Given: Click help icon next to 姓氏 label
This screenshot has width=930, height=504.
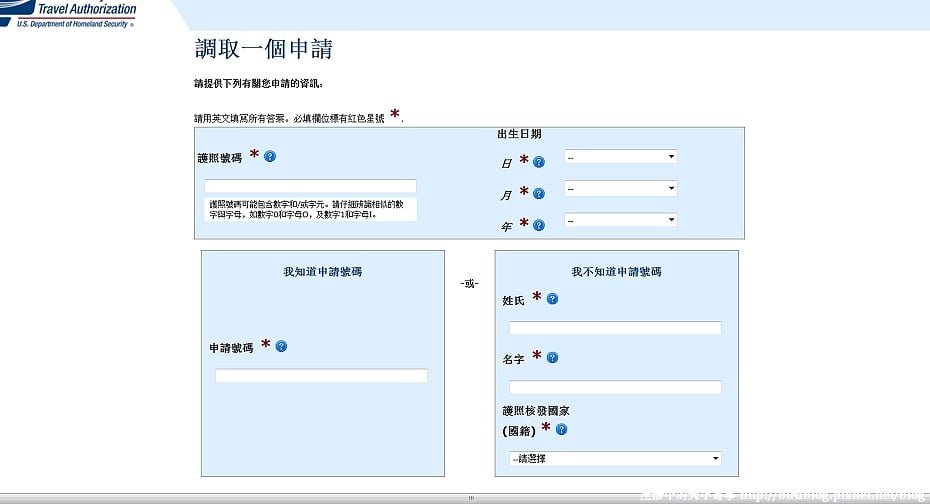Looking at the screenshot, I should click(x=552, y=298).
